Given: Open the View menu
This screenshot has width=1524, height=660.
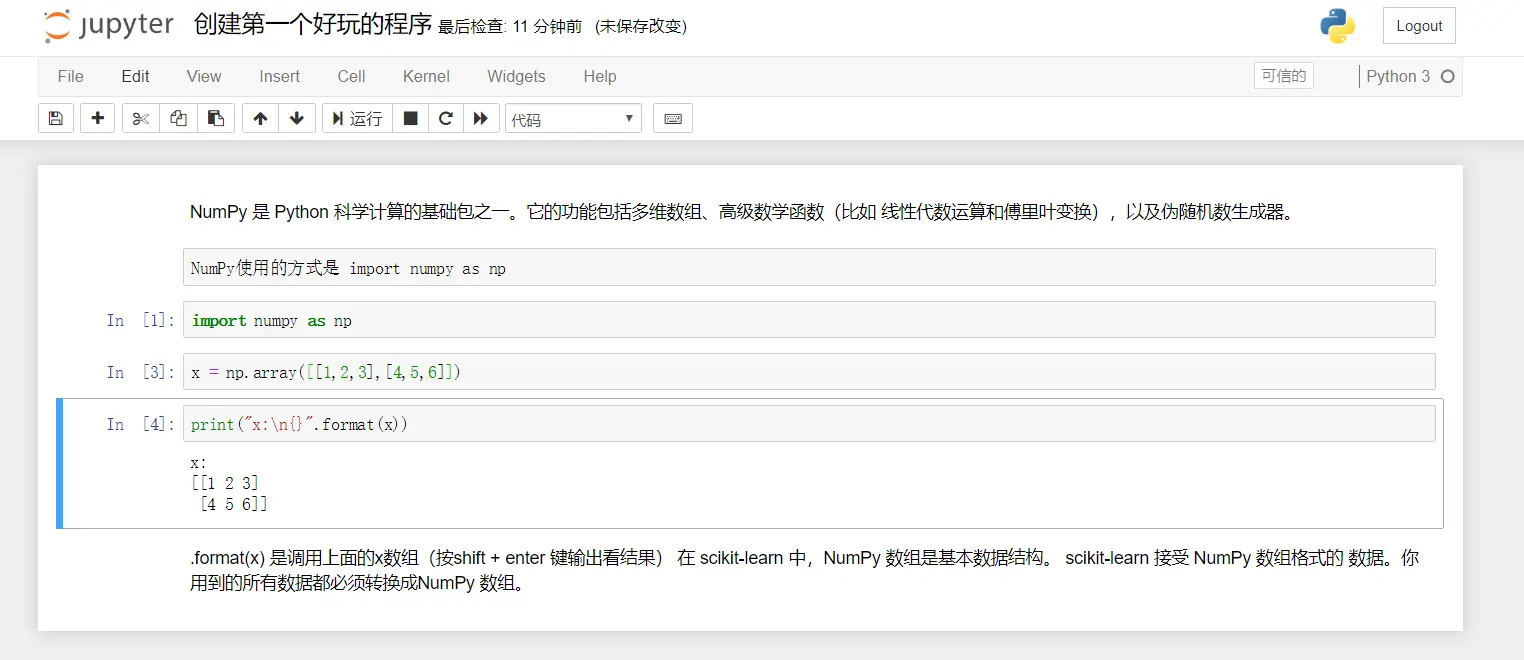Looking at the screenshot, I should (x=204, y=76).
